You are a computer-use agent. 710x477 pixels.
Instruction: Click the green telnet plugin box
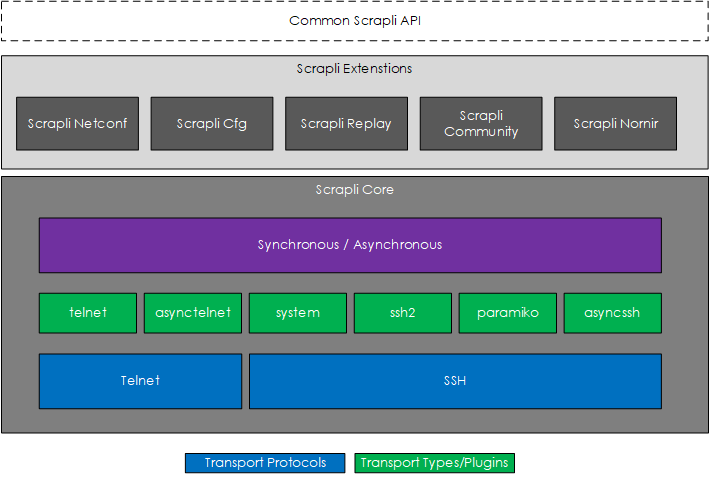click(x=88, y=313)
